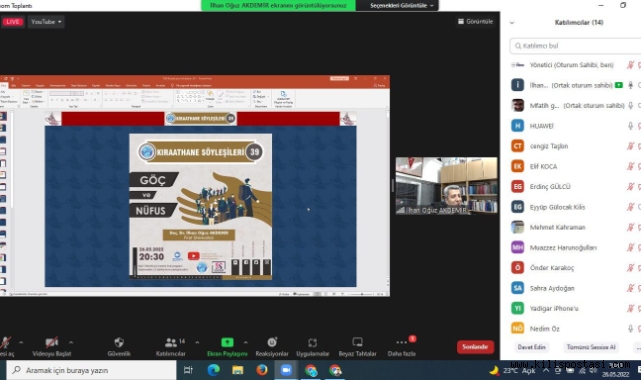The height and width of the screenshot is (380, 641).
Task: Unmute microphone with Sesi aç icon
Action: pyautogui.click(x=5, y=342)
